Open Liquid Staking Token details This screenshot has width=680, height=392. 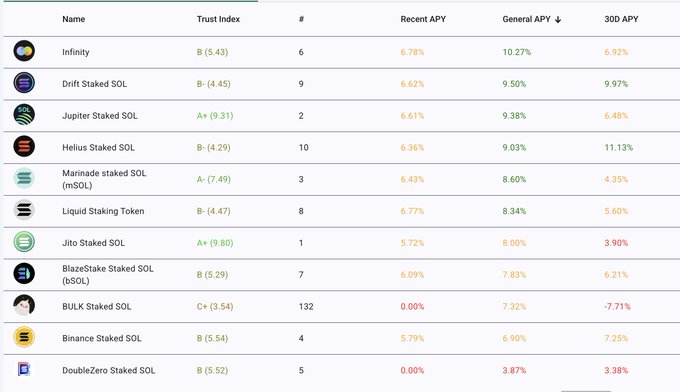(103, 211)
